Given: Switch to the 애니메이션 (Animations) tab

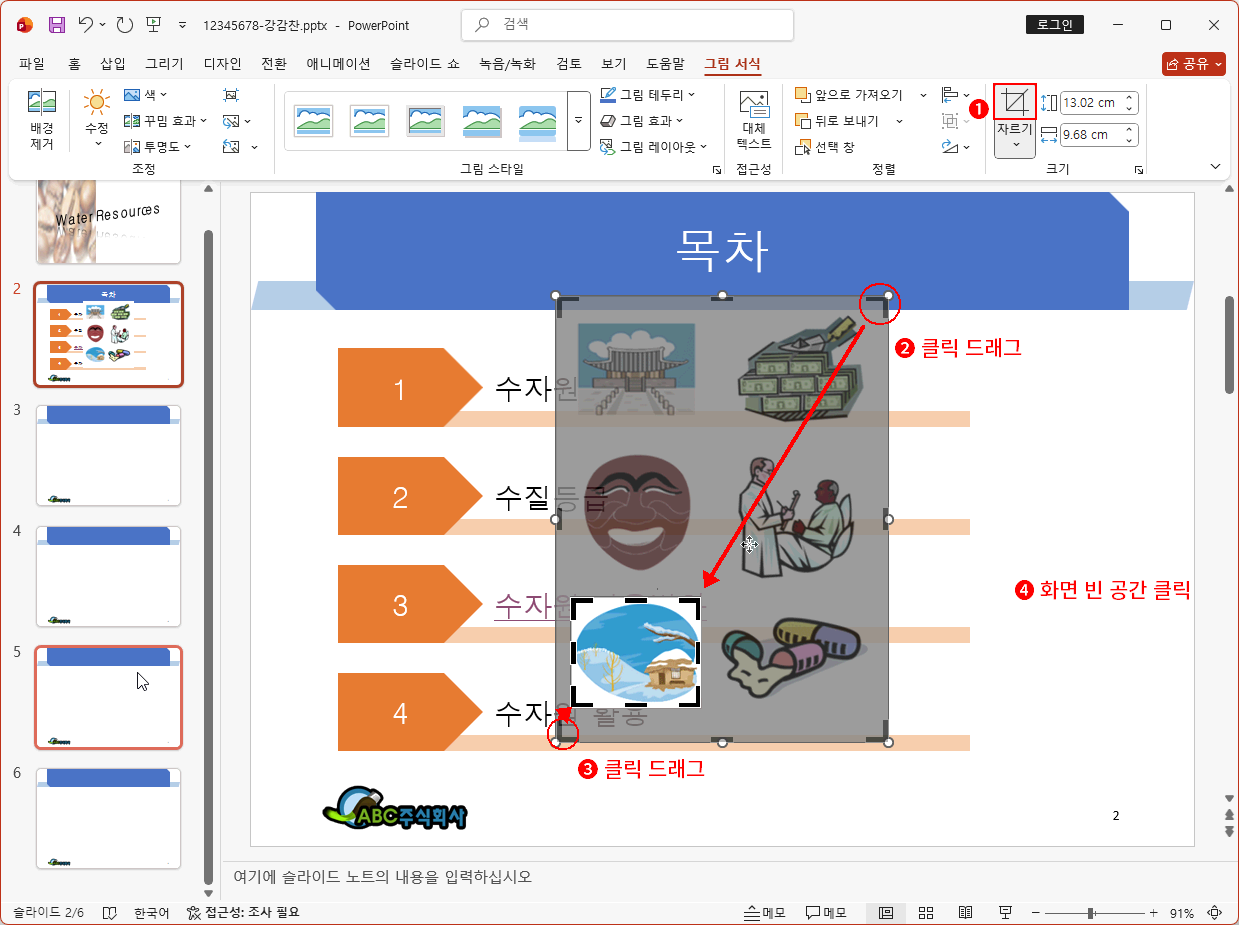Looking at the screenshot, I should click(x=338, y=64).
